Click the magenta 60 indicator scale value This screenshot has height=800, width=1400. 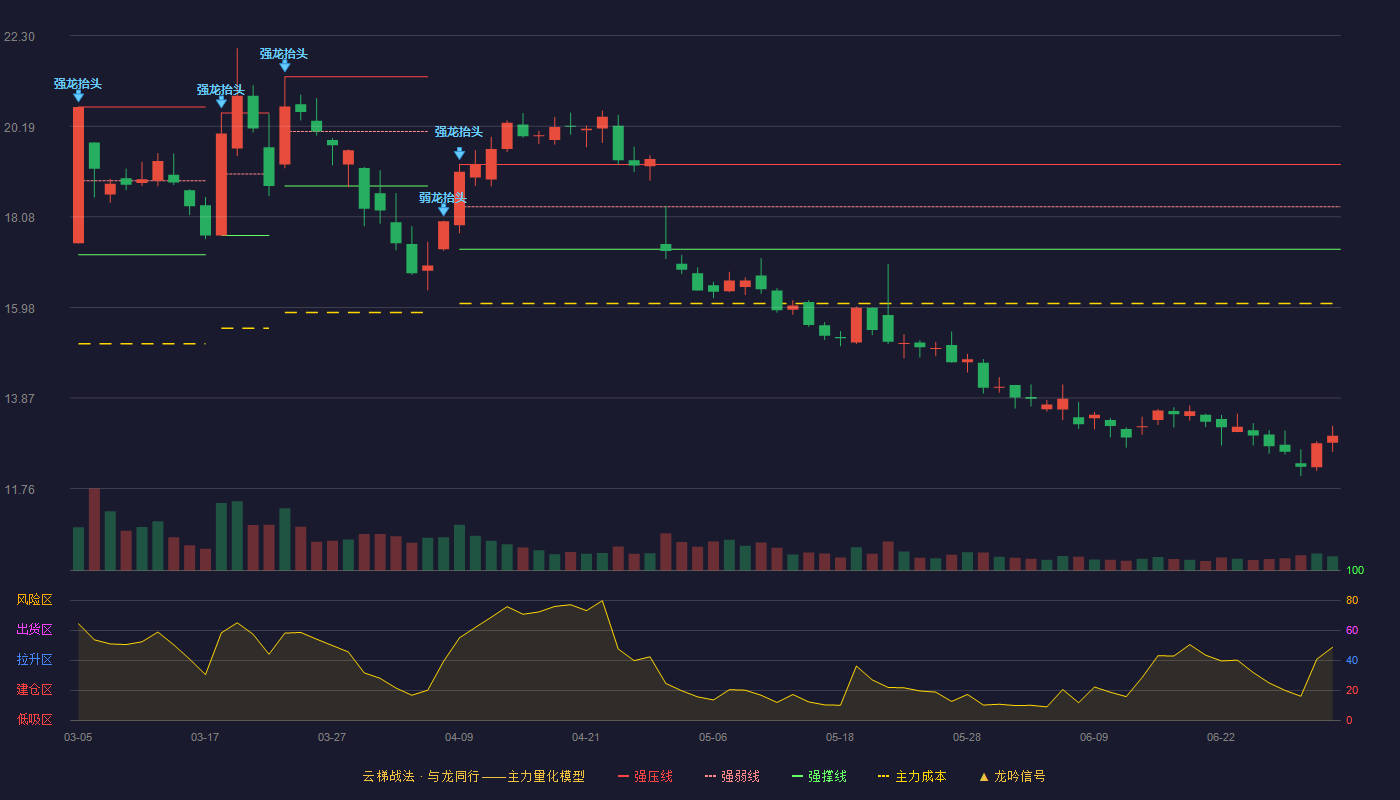1352,631
